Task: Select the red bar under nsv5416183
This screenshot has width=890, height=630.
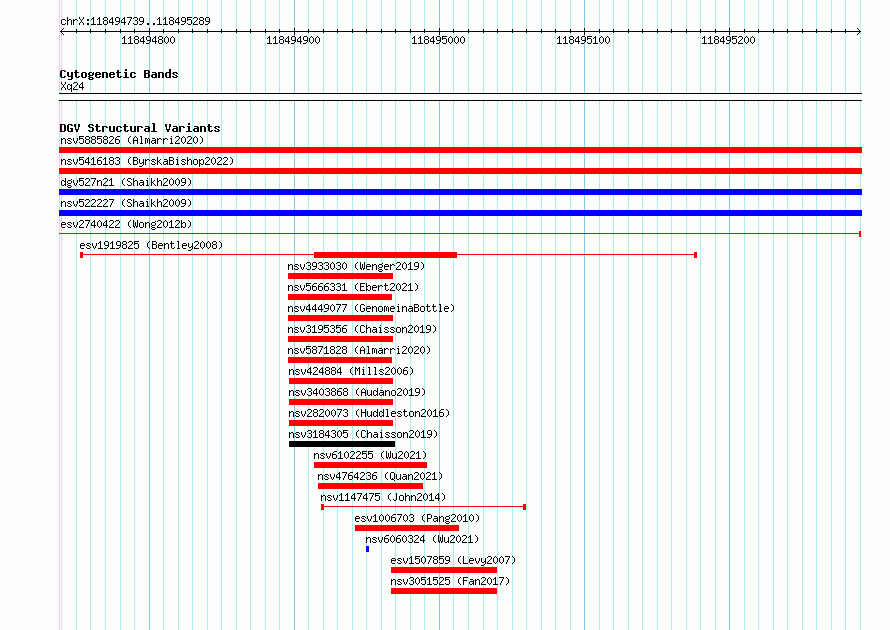Action: (x=460, y=171)
